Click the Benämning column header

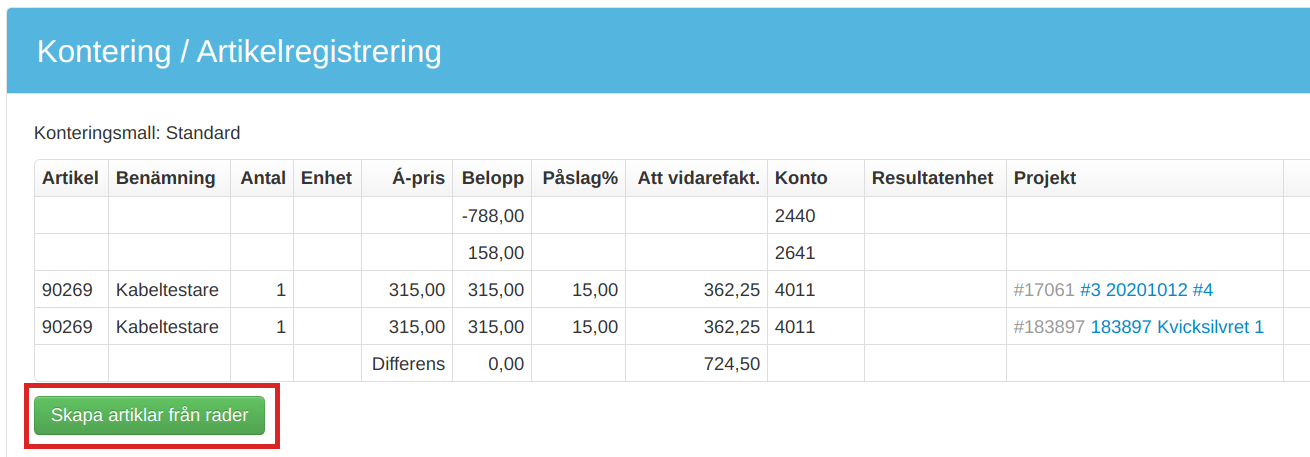coord(166,178)
